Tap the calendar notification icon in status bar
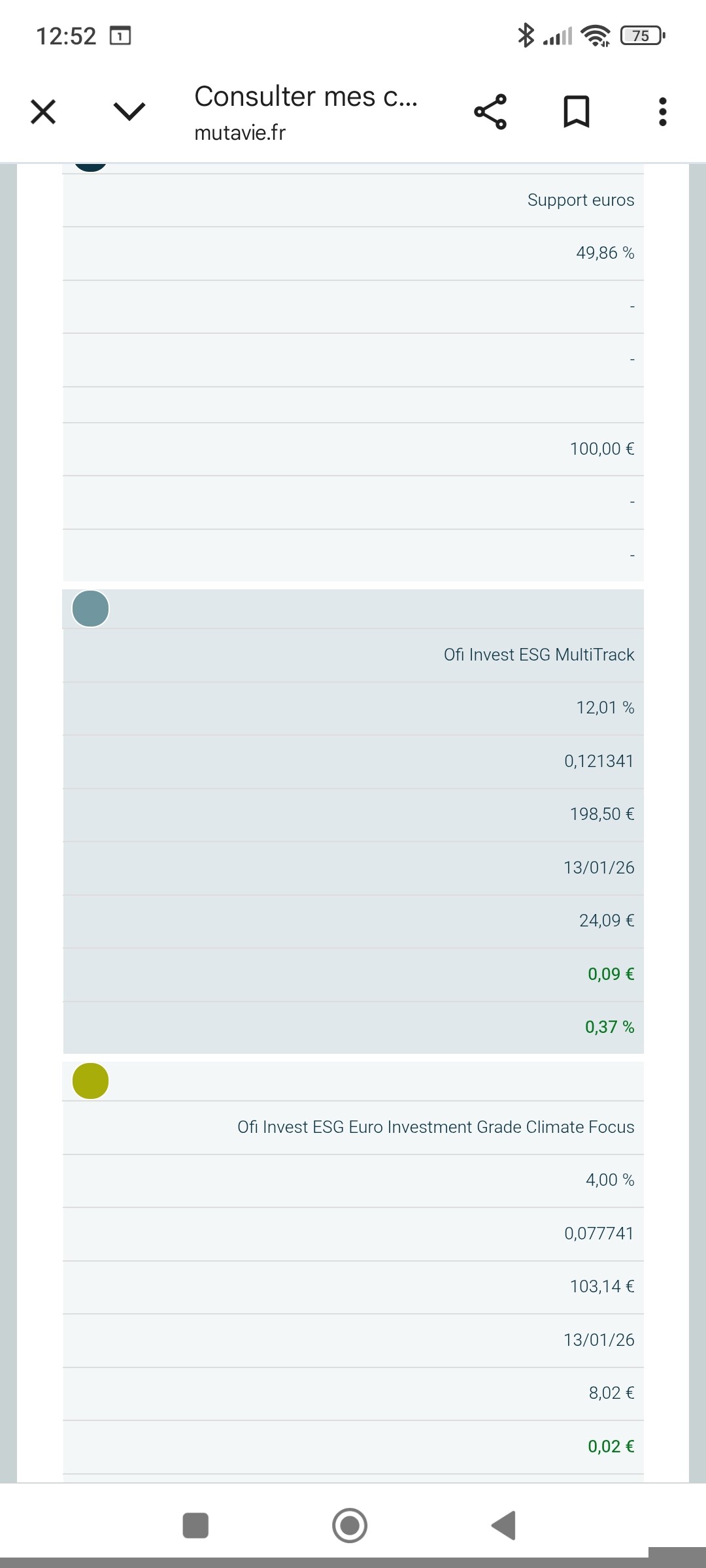Screen dimensions: 706x1568 pos(120,35)
